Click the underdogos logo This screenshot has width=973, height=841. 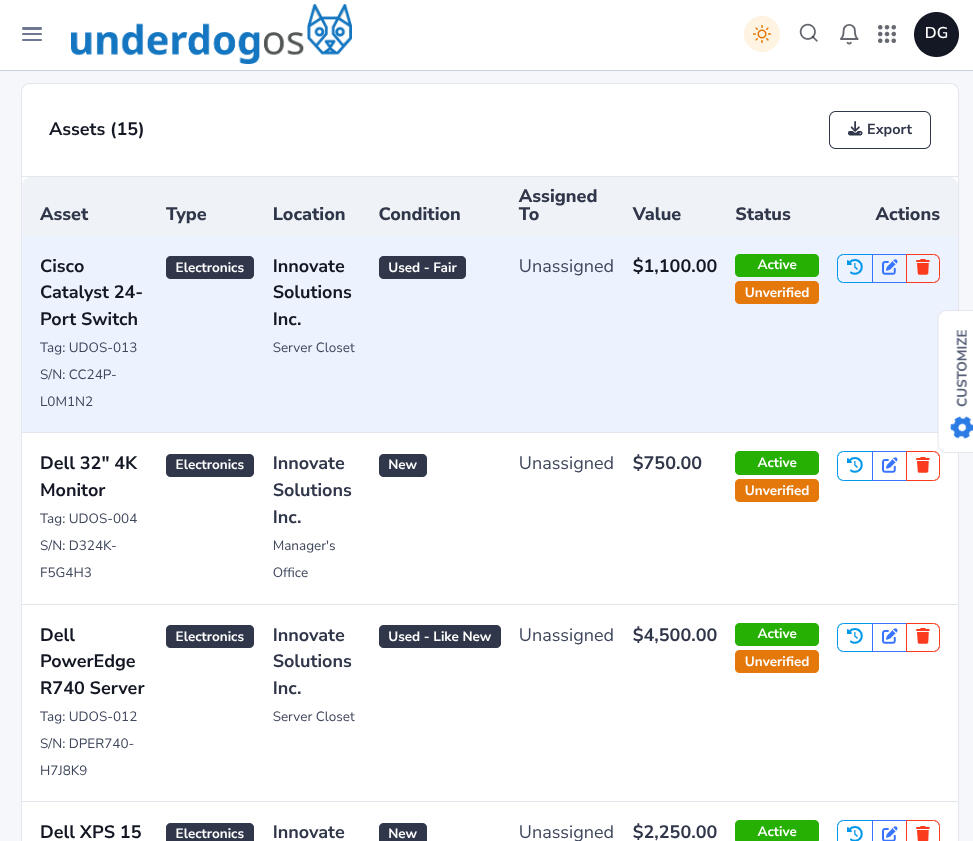click(x=210, y=36)
